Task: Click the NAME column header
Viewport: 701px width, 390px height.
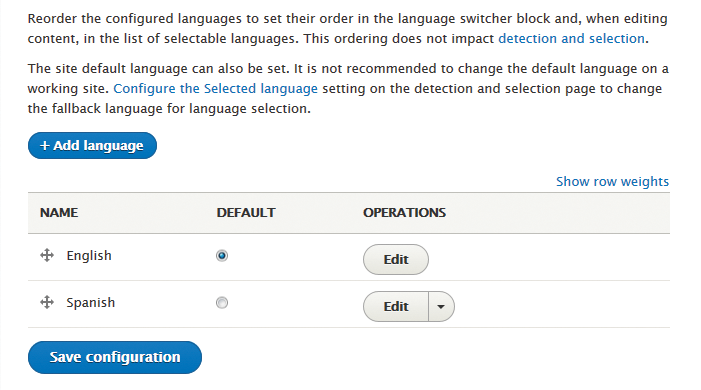Action: pyautogui.click(x=59, y=212)
